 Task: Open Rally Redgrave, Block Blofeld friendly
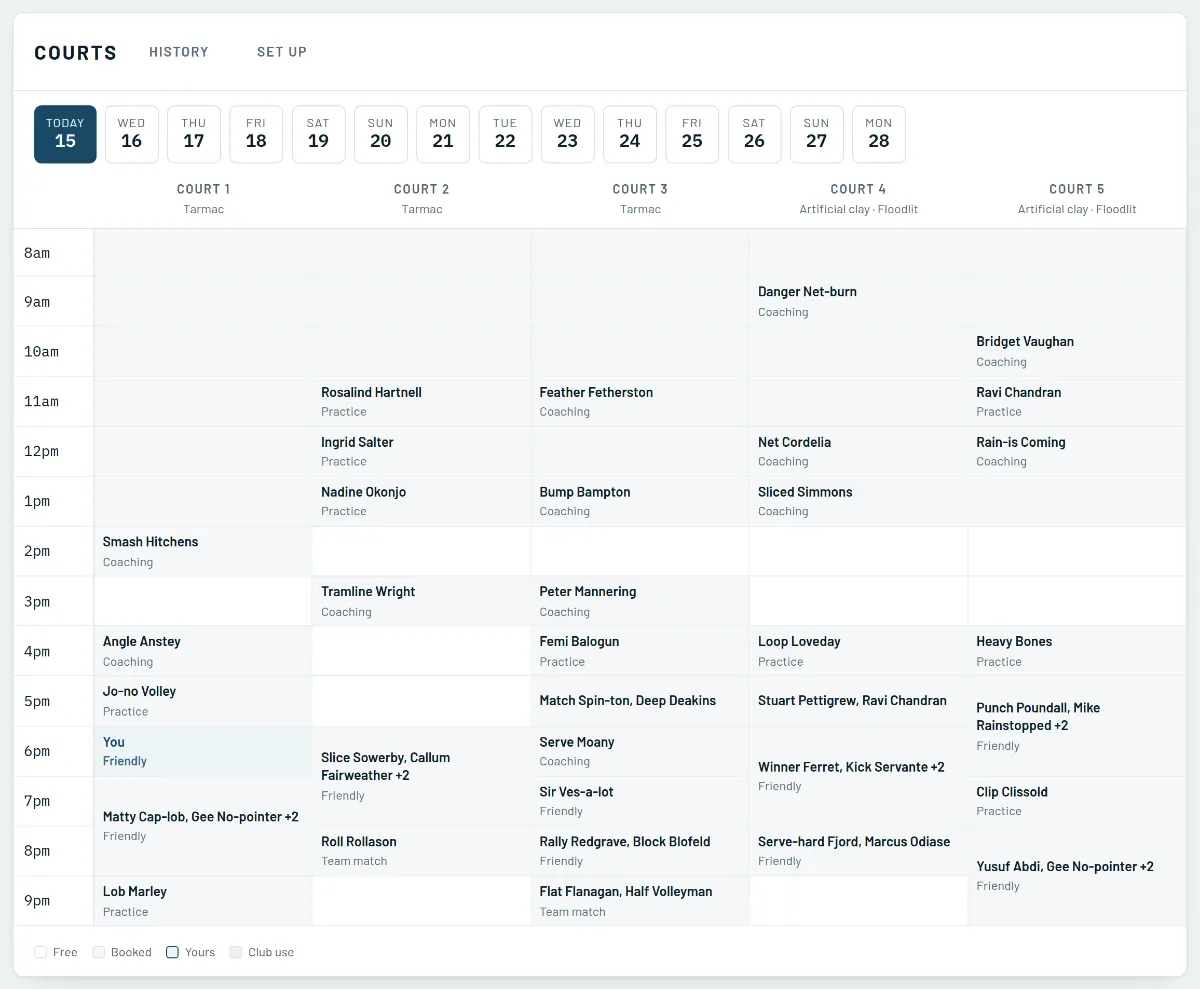(x=640, y=851)
